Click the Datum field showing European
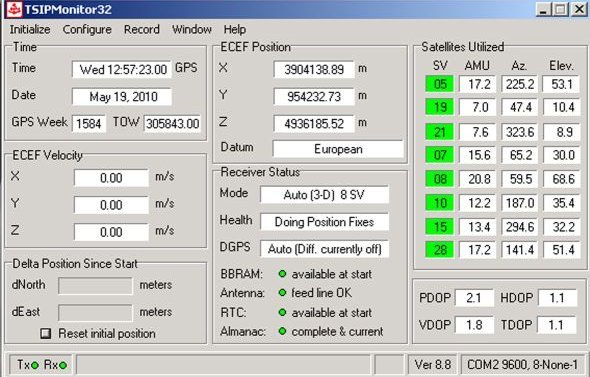The image size is (590, 377). coord(338,149)
